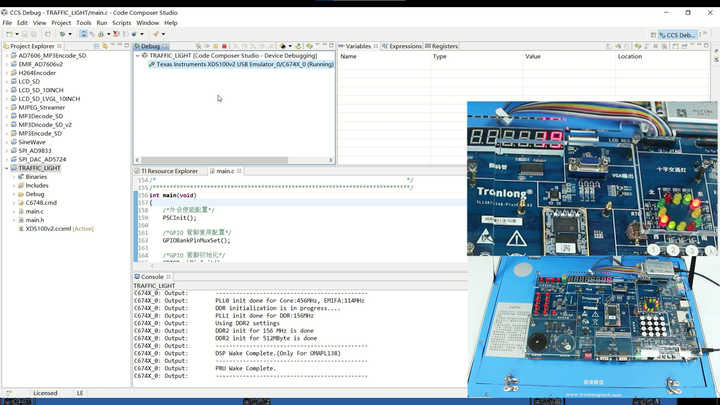
Task: Open XDS100v2.ccxml in Project Explorer
Action: coord(48,228)
